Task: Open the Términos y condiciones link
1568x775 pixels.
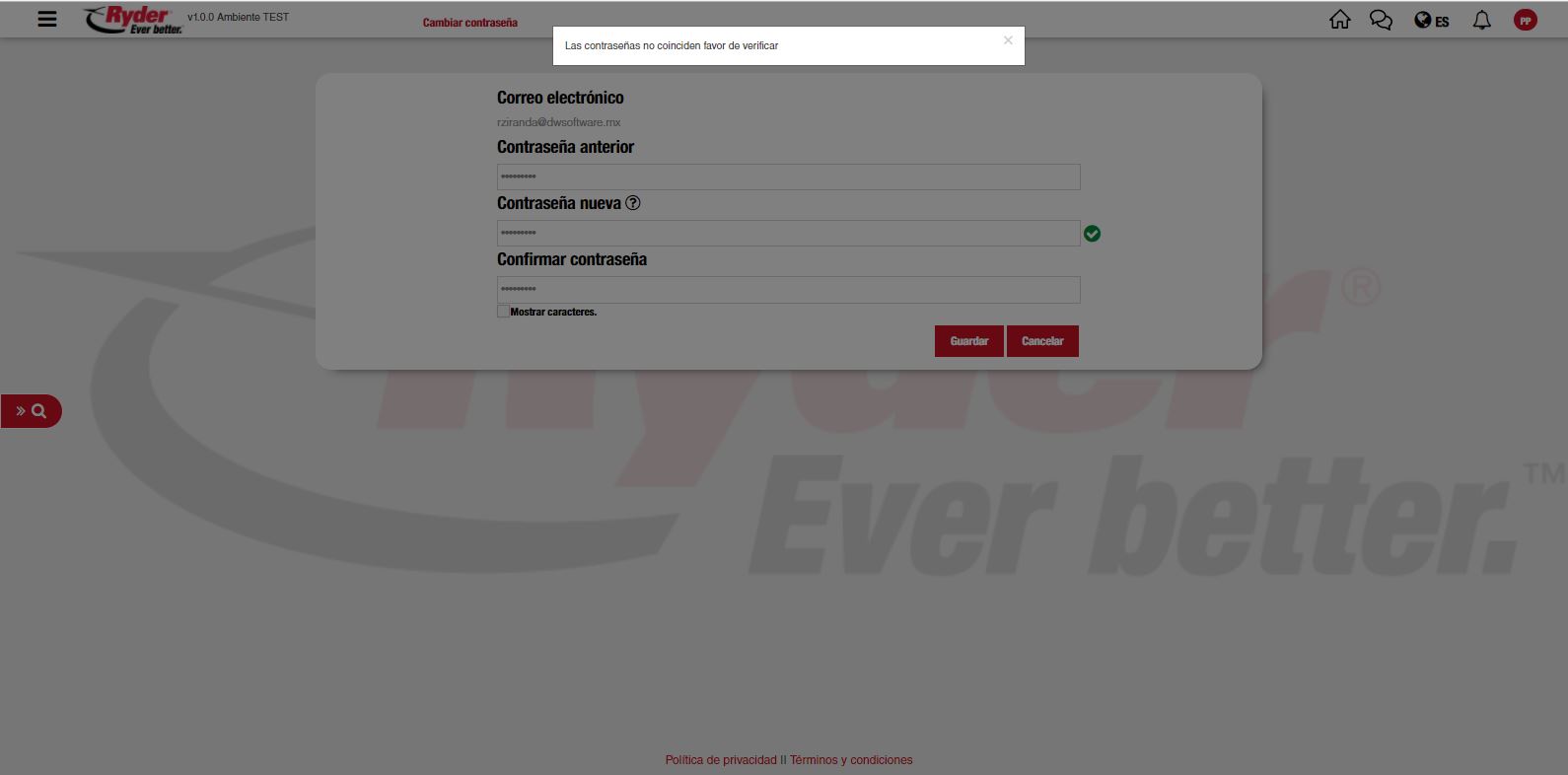Action: point(851,760)
